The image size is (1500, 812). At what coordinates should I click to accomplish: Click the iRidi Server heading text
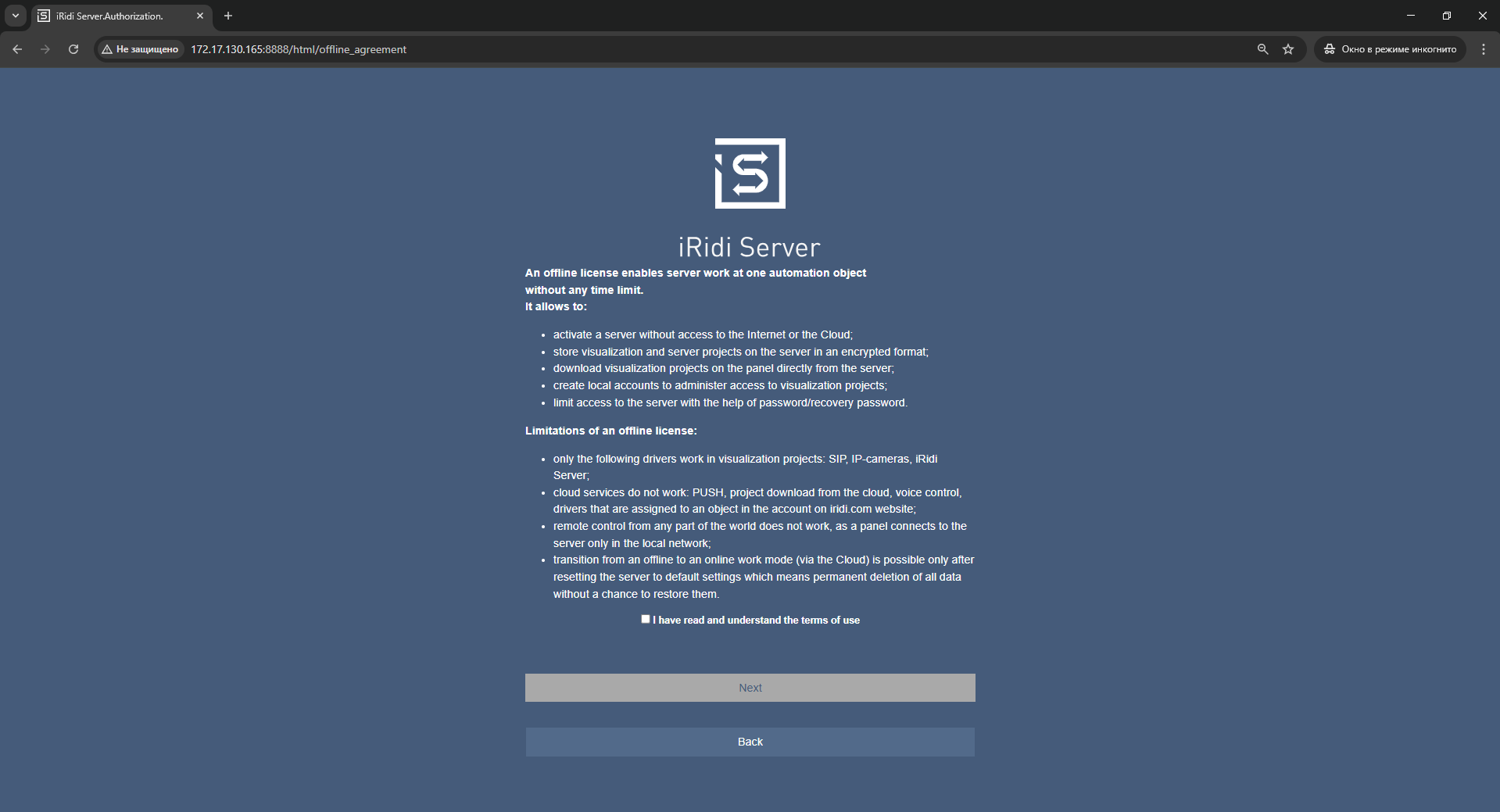[x=749, y=248]
